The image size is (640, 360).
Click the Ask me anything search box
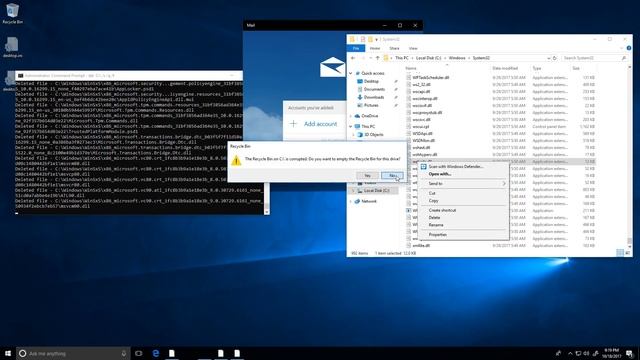click(73, 353)
